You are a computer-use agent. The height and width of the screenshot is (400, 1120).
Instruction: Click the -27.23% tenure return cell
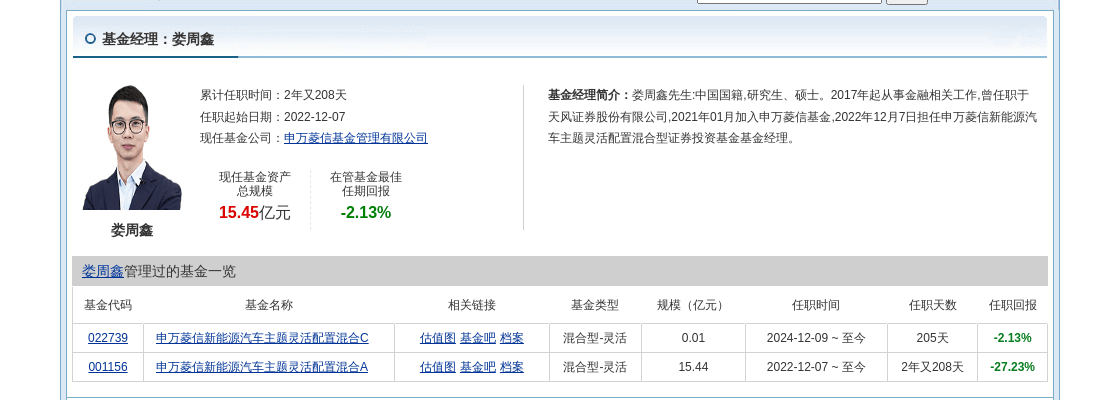[x=1012, y=367]
